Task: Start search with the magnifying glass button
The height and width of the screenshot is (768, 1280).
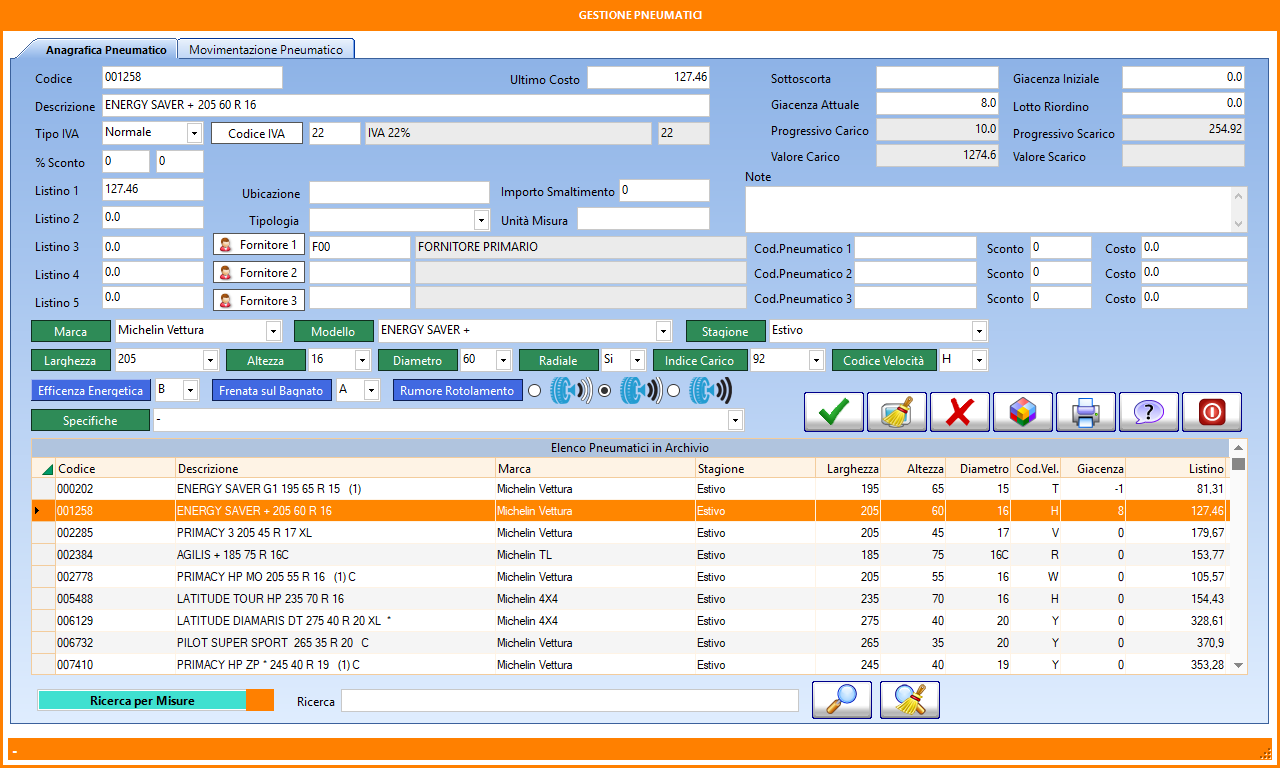Action: point(842,700)
